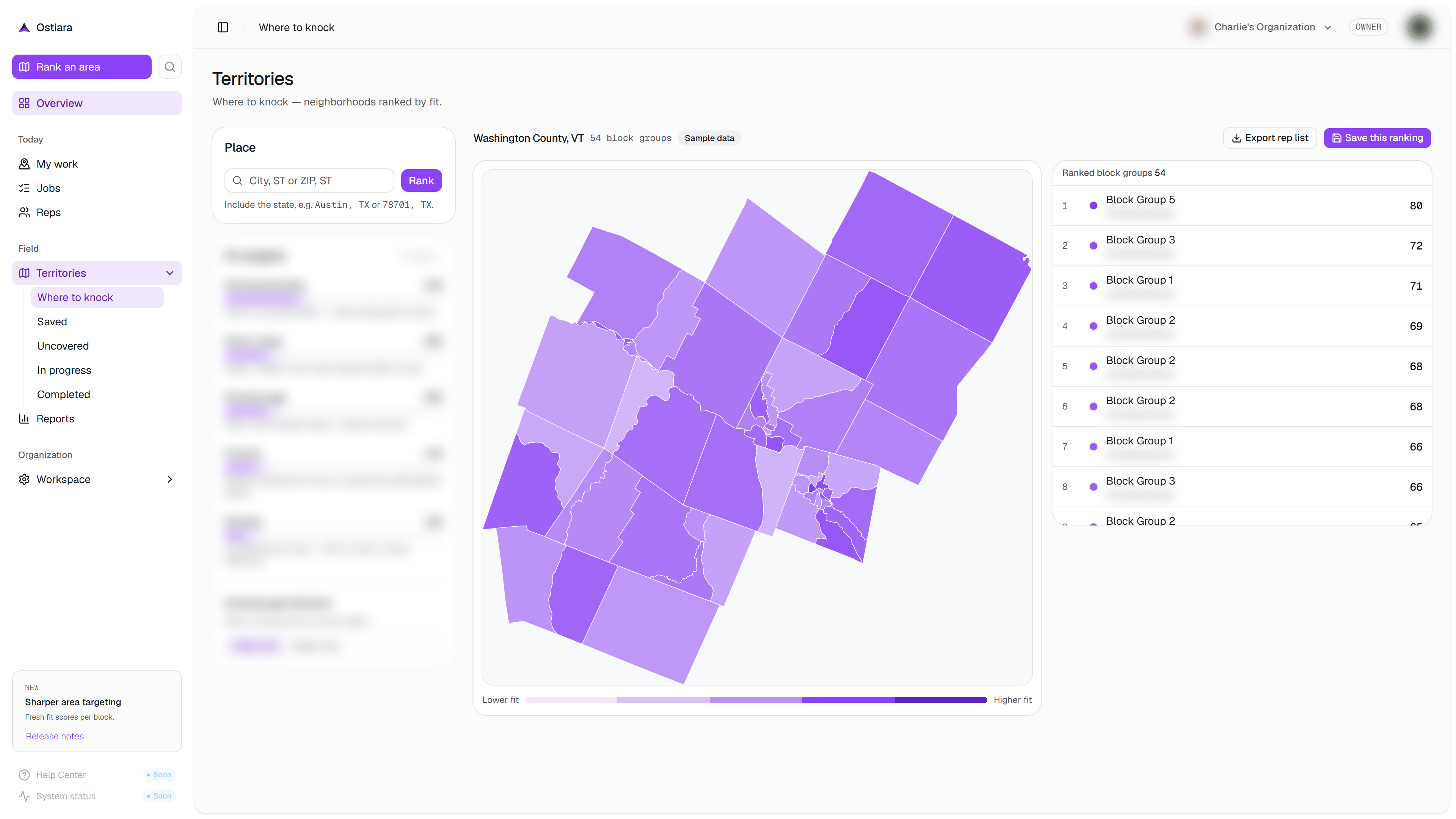1456x819 pixels.
Task: Select rank 5 Block Group 2 row
Action: point(1242,366)
